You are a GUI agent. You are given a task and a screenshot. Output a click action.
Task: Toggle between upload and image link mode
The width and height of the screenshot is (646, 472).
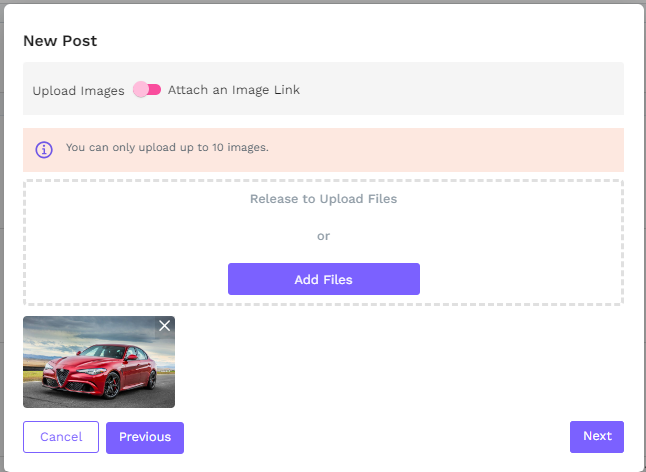click(147, 90)
